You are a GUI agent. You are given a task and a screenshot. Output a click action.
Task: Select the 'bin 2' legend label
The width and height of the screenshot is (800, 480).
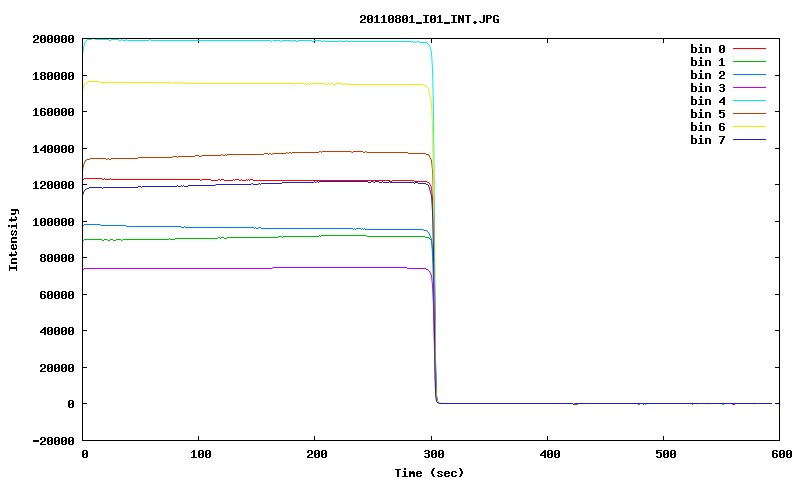click(708, 75)
